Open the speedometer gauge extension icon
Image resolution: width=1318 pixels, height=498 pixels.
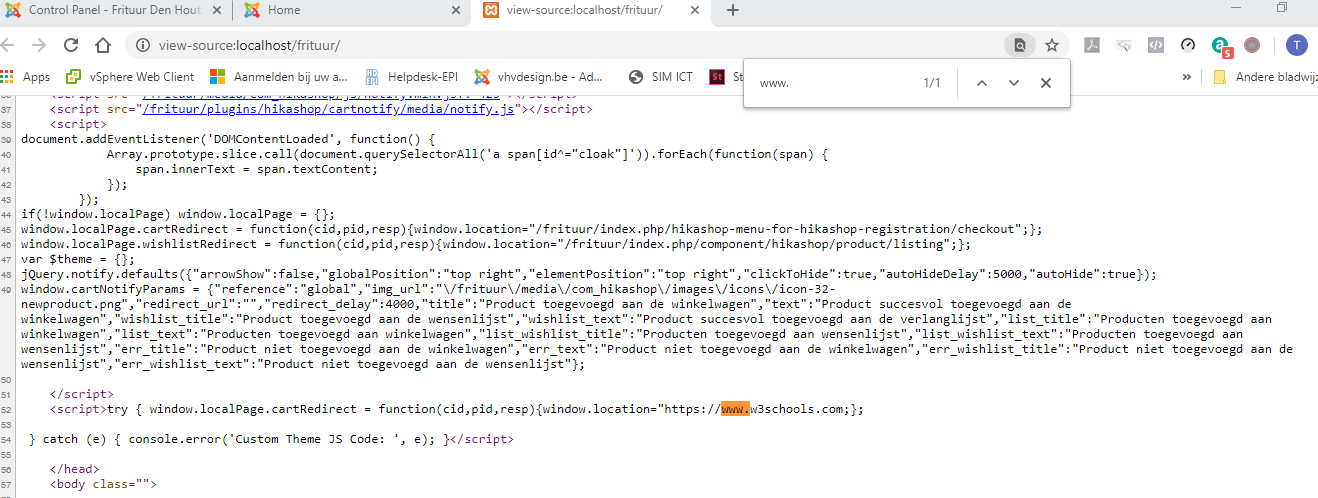point(1187,45)
